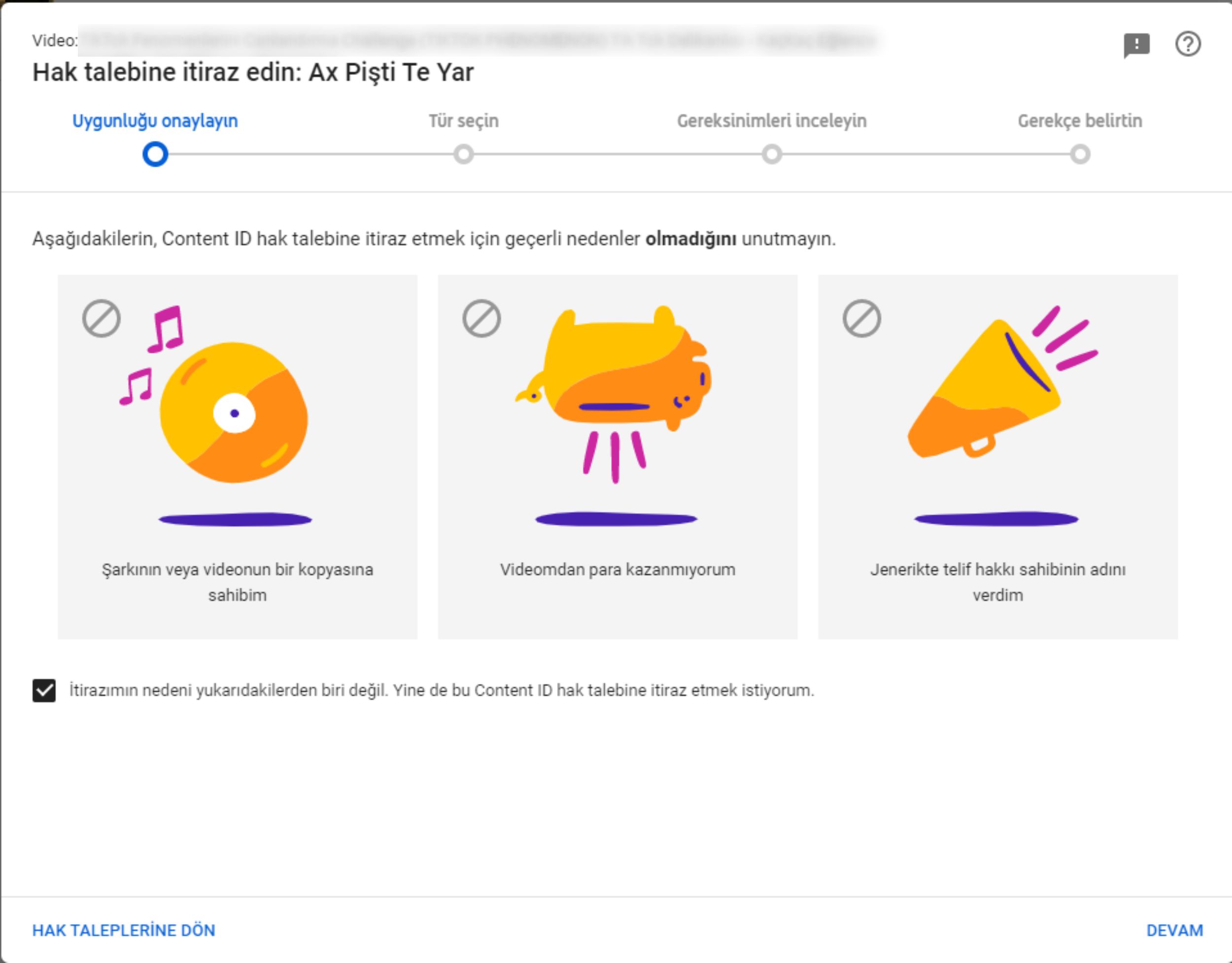Select the 'Tür seçin' step label

[463, 121]
